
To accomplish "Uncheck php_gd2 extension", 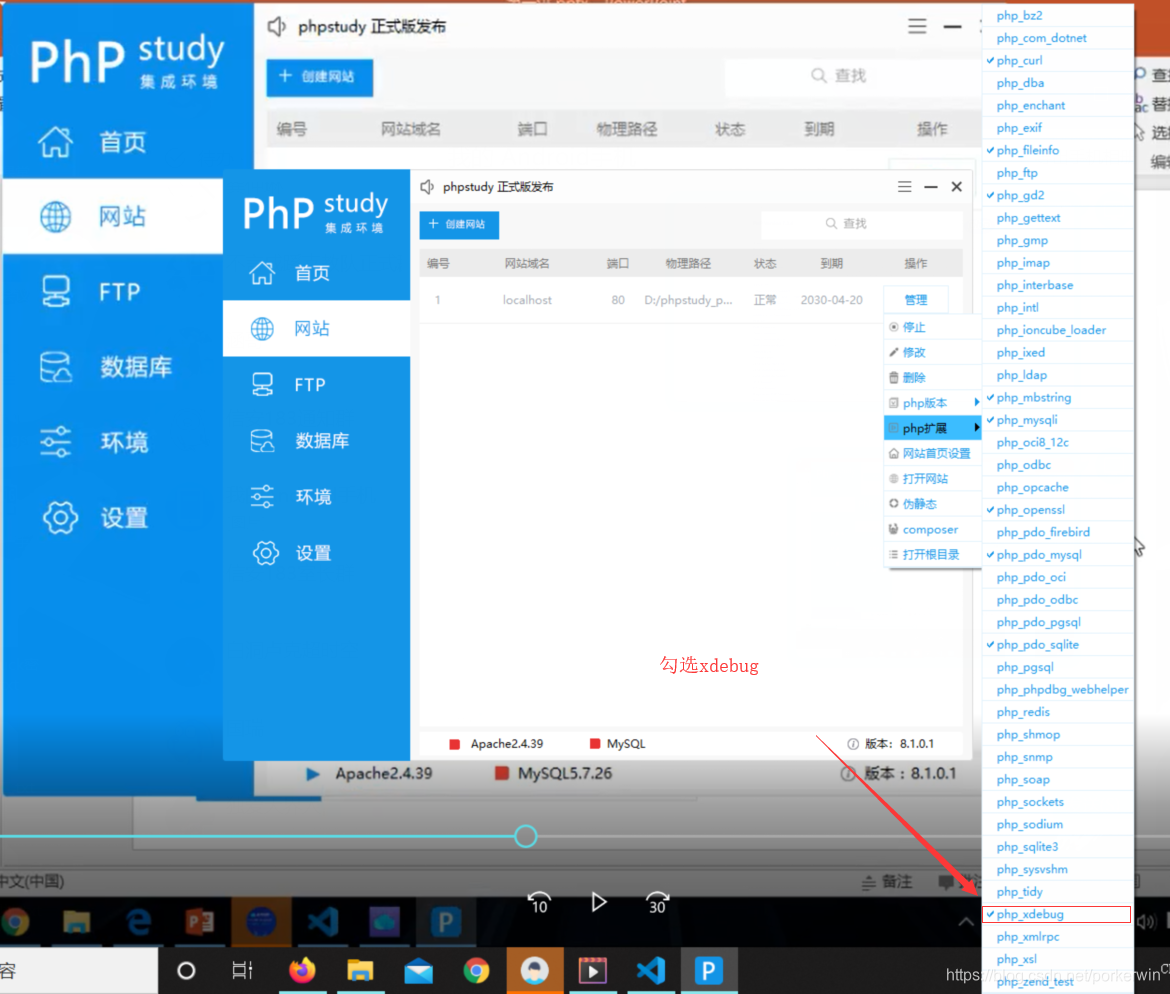I will (1057, 195).
